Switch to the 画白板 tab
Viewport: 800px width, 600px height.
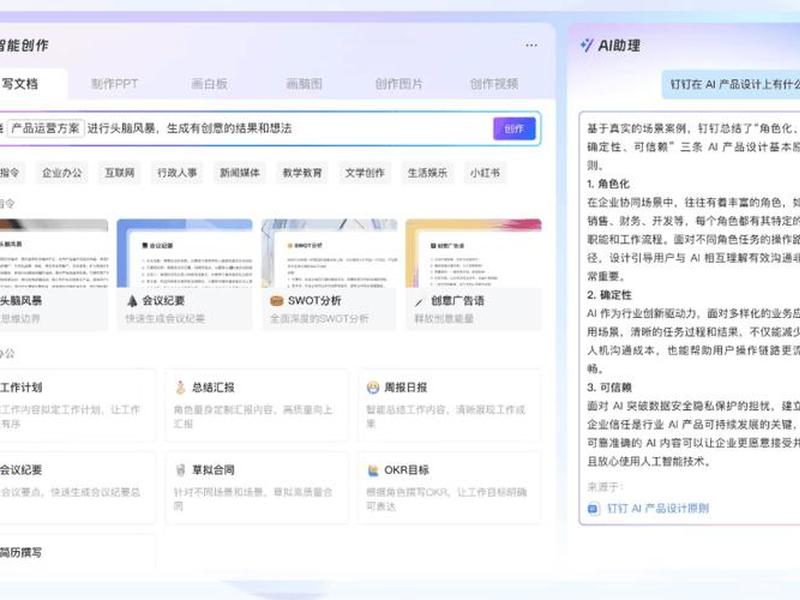click(x=209, y=84)
